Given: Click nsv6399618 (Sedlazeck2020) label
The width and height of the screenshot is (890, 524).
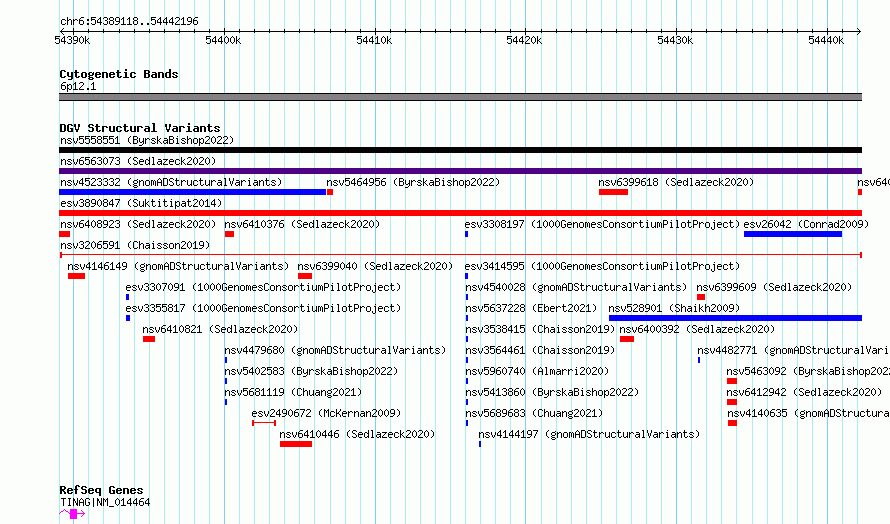Looking at the screenshot, I should (x=676, y=182).
